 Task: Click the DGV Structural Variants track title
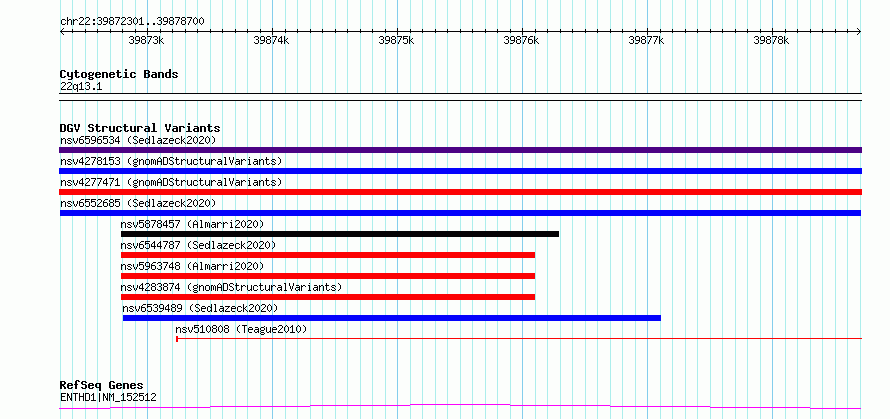140,128
